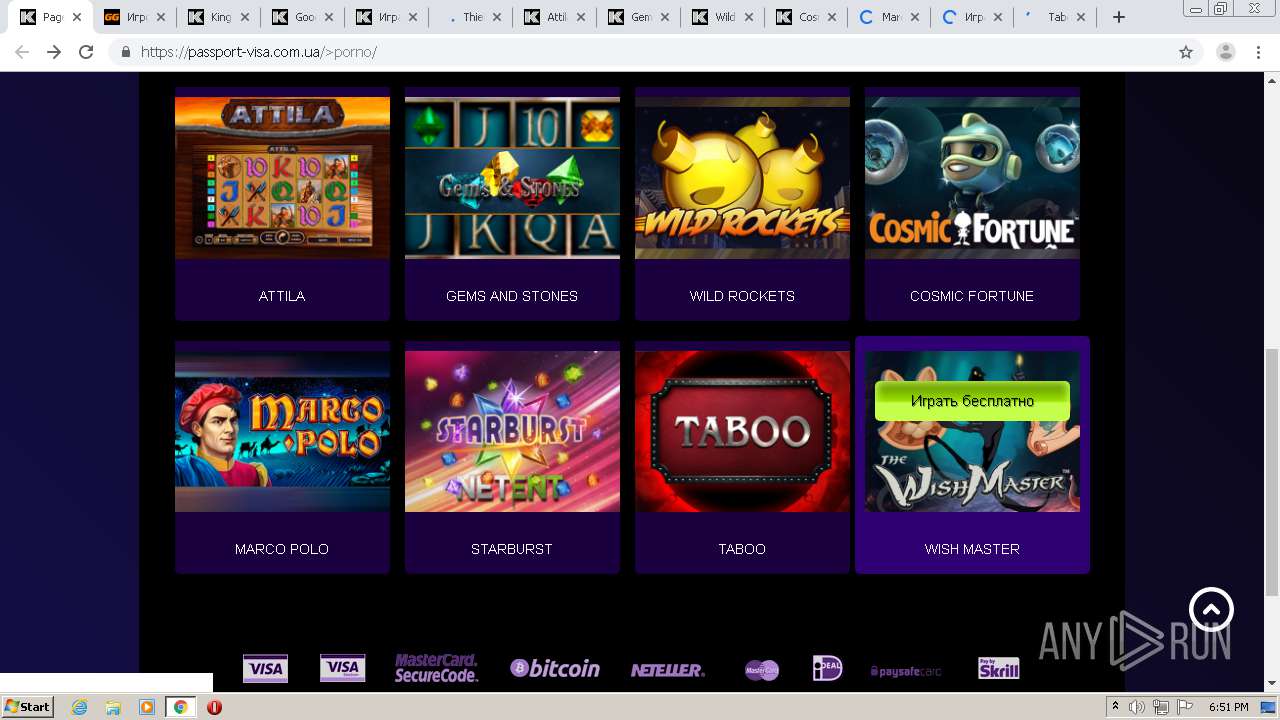Click the Visa Electron payment logo
The width and height of the screenshot is (1280, 720).
(342, 669)
